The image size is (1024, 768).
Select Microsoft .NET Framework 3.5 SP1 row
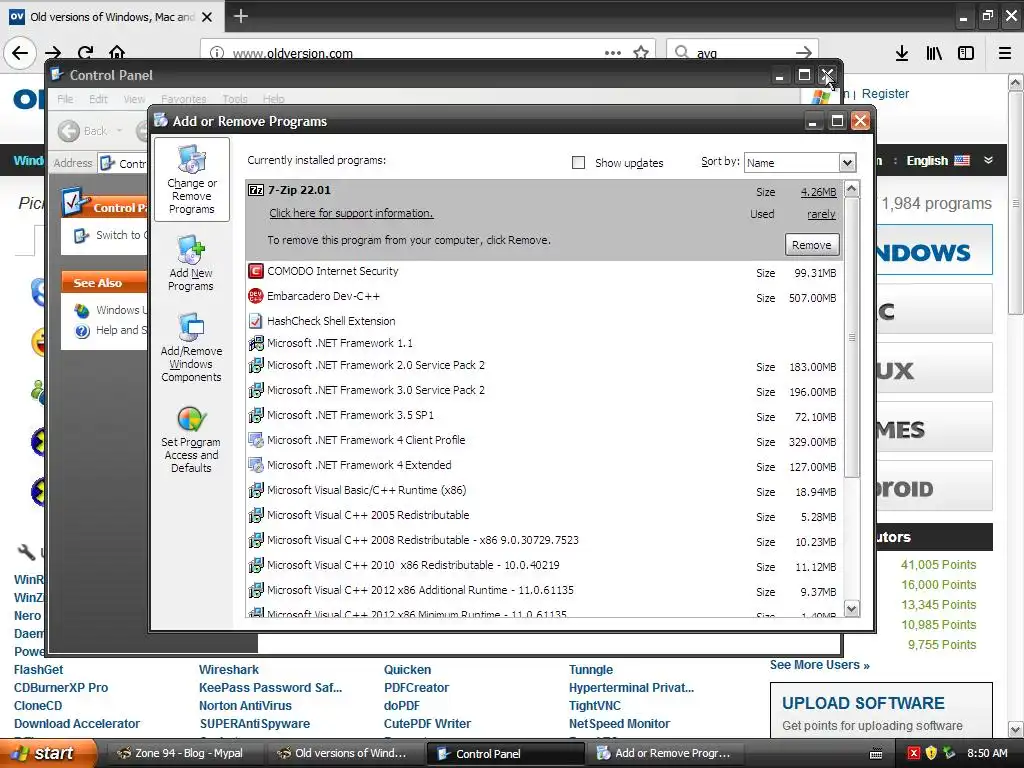pyautogui.click(x=543, y=415)
